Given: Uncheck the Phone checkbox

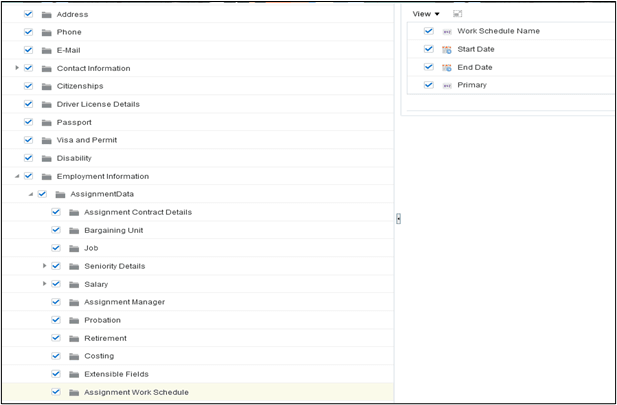Looking at the screenshot, I should click(28, 32).
